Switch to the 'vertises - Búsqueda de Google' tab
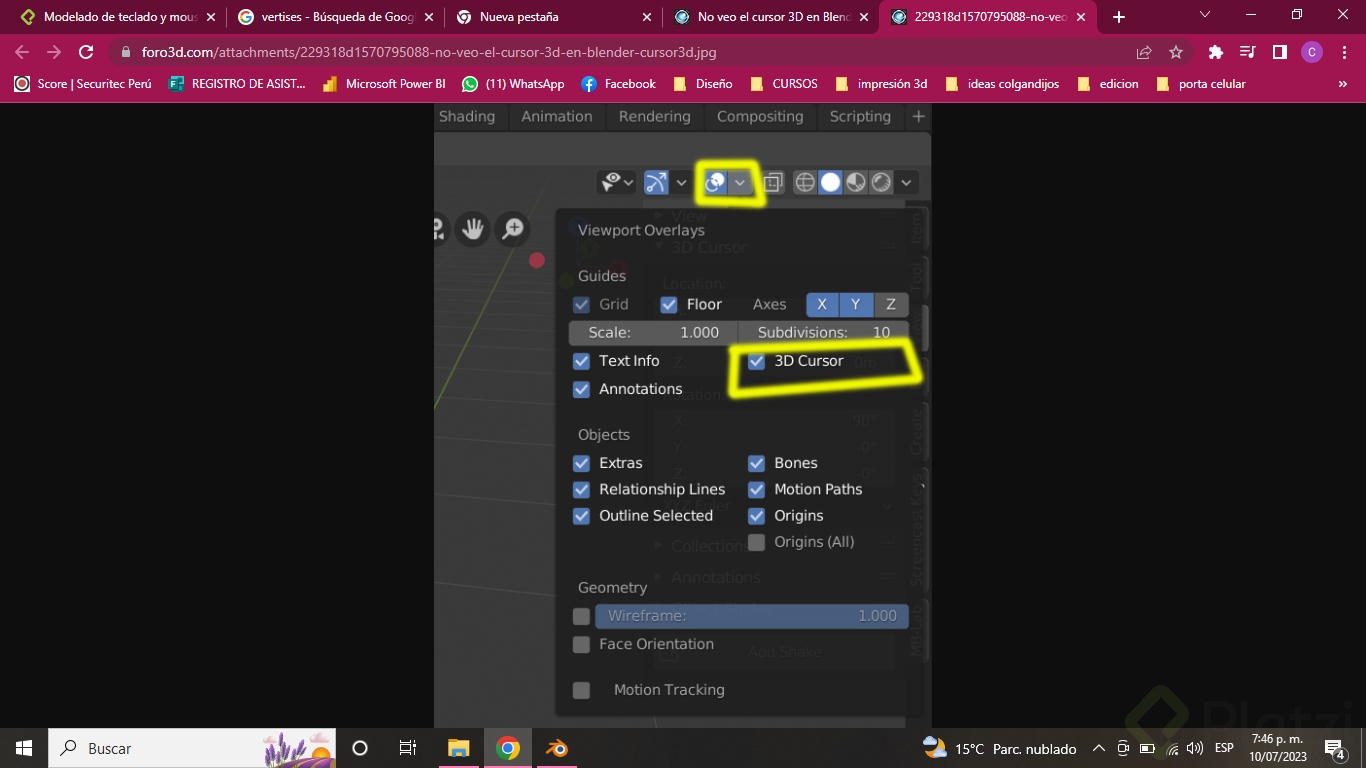Viewport: 1366px width, 768px height. tap(335, 17)
